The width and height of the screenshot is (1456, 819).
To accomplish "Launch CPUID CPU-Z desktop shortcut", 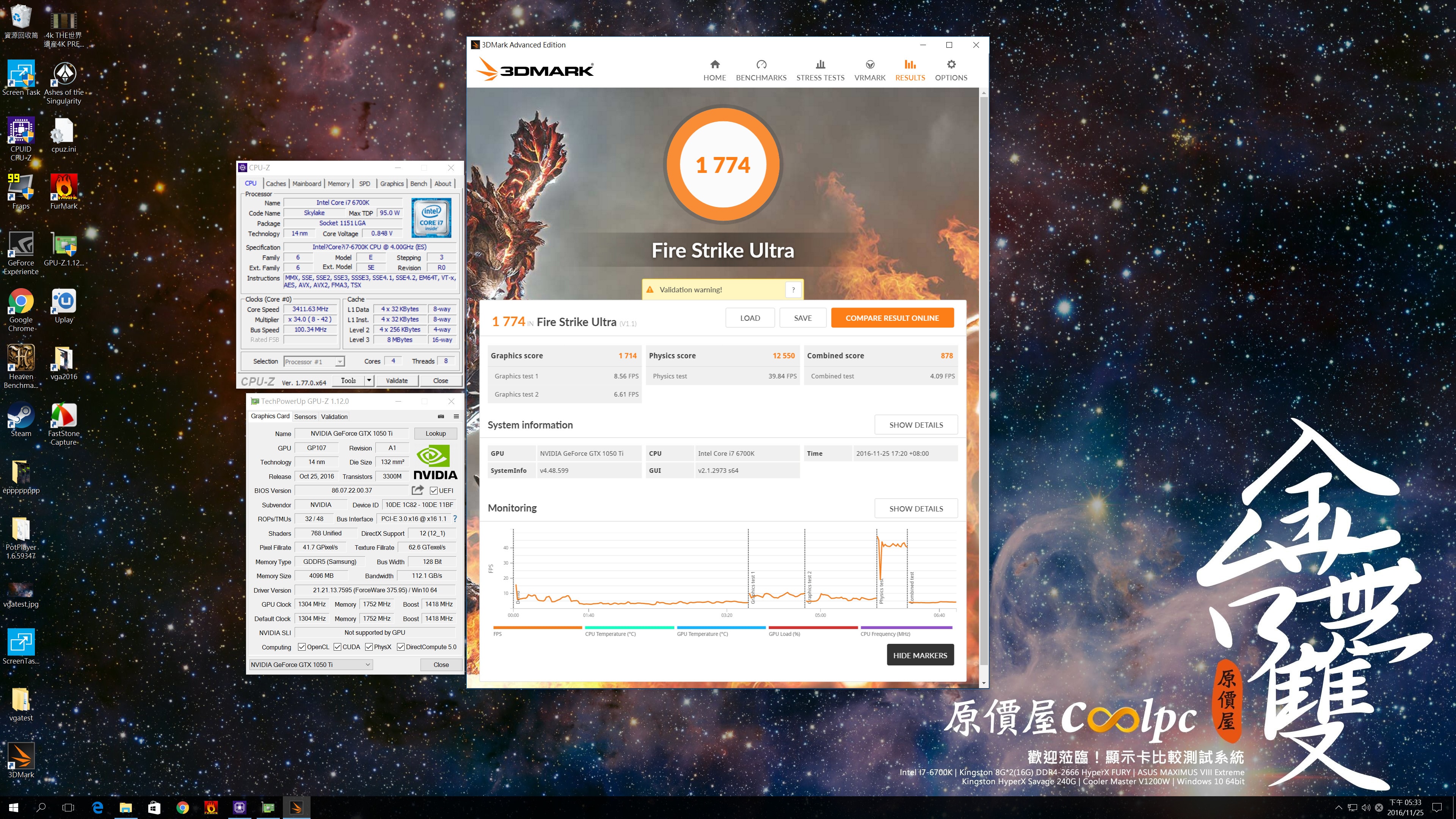I will click(21, 139).
